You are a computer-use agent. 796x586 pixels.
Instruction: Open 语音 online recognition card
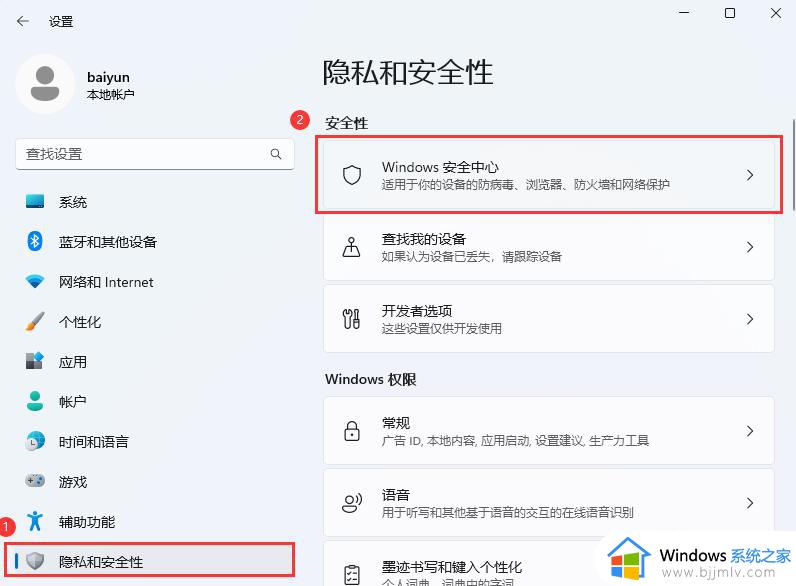pos(549,503)
